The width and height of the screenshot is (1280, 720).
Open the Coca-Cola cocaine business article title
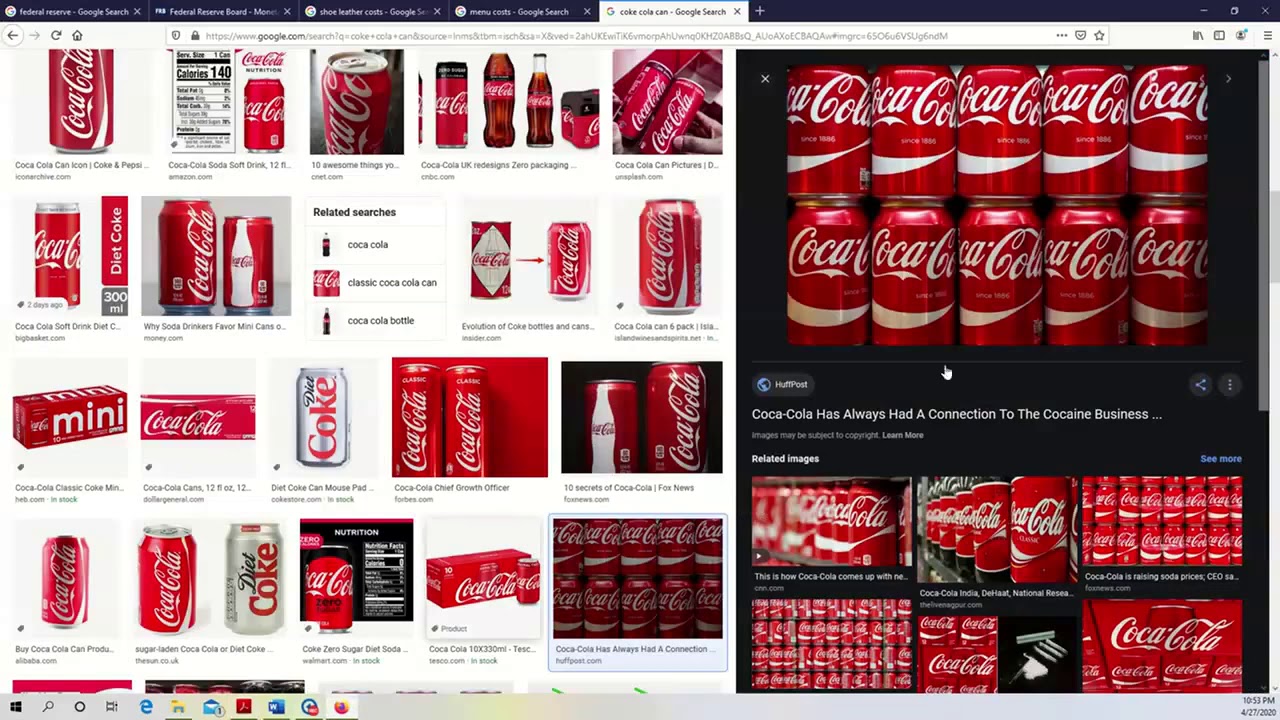pyautogui.click(x=957, y=414)
